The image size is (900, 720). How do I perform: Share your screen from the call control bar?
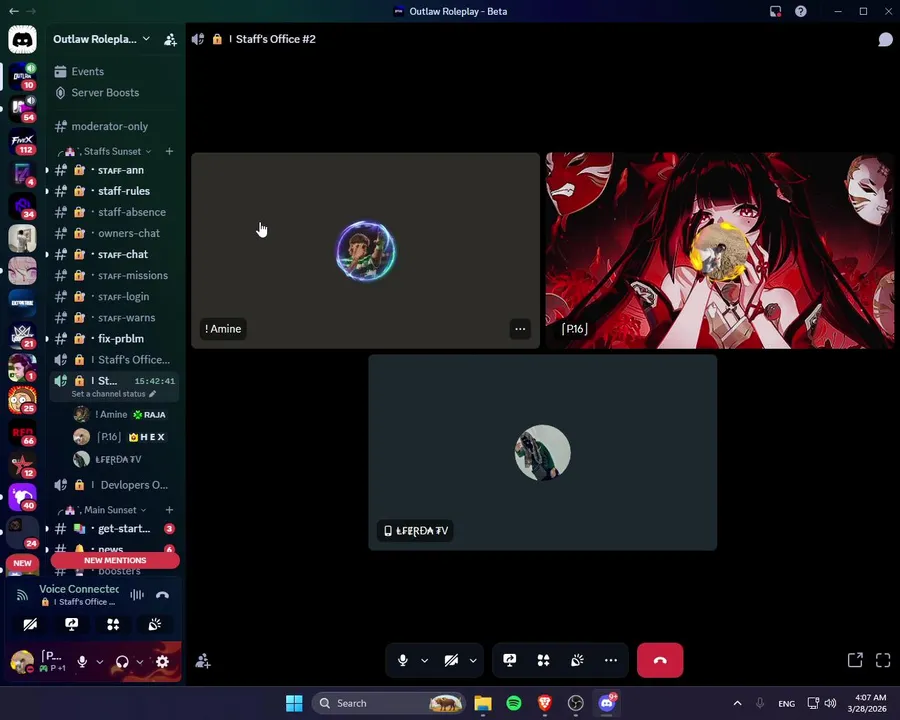pos(510,660)
